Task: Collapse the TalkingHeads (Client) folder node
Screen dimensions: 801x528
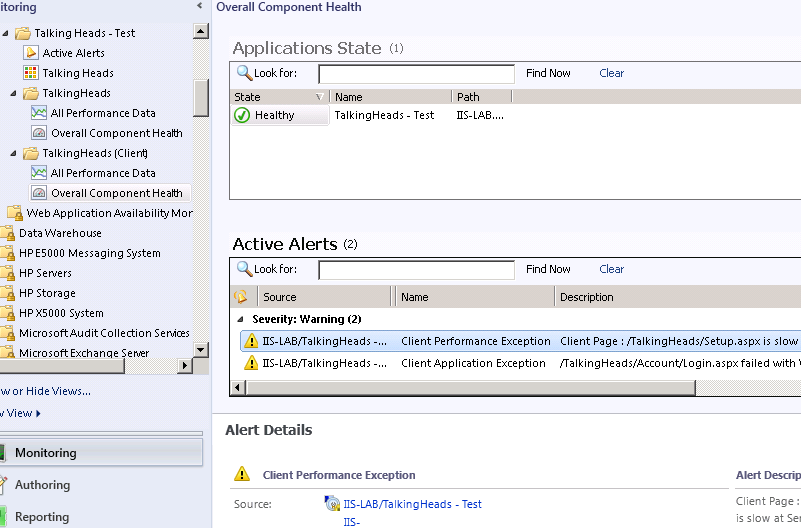Action: [x=14, y=153]
